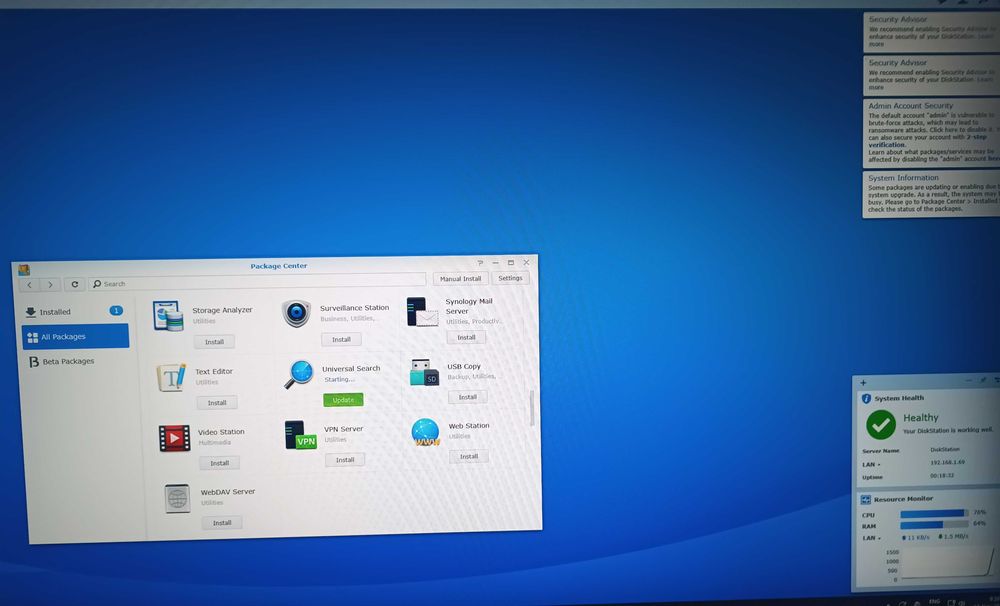Install the VPN Server package
The height and width of the screenshot is (606, 1000).
tap(345, 460)
